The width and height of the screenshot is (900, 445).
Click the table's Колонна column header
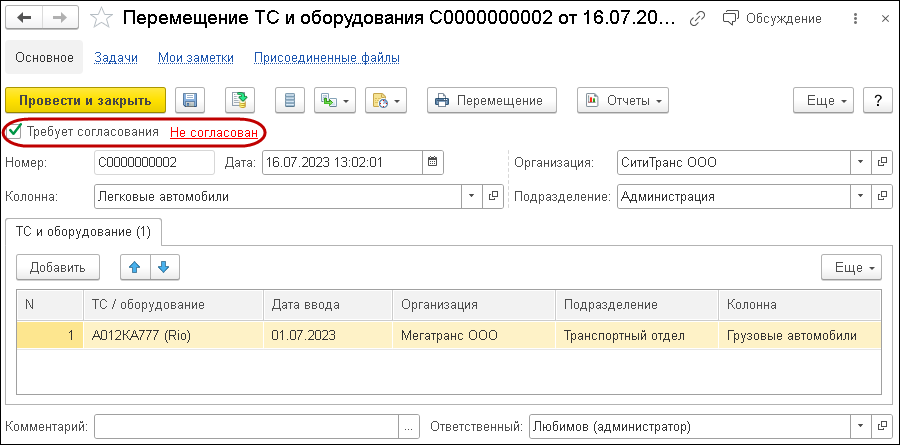[x=800, y=305]
